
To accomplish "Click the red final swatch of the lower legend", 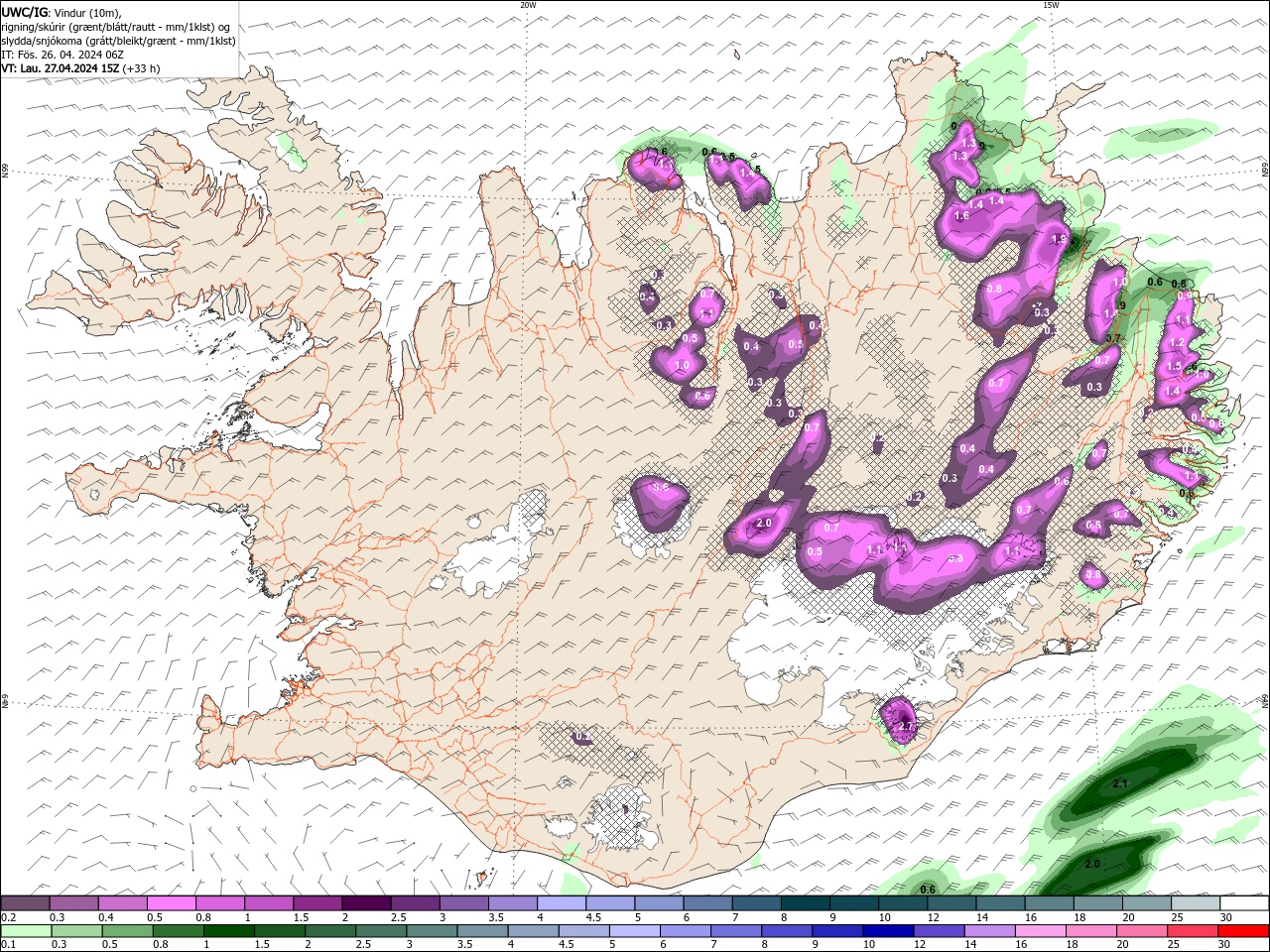I will coord(1244,931).
